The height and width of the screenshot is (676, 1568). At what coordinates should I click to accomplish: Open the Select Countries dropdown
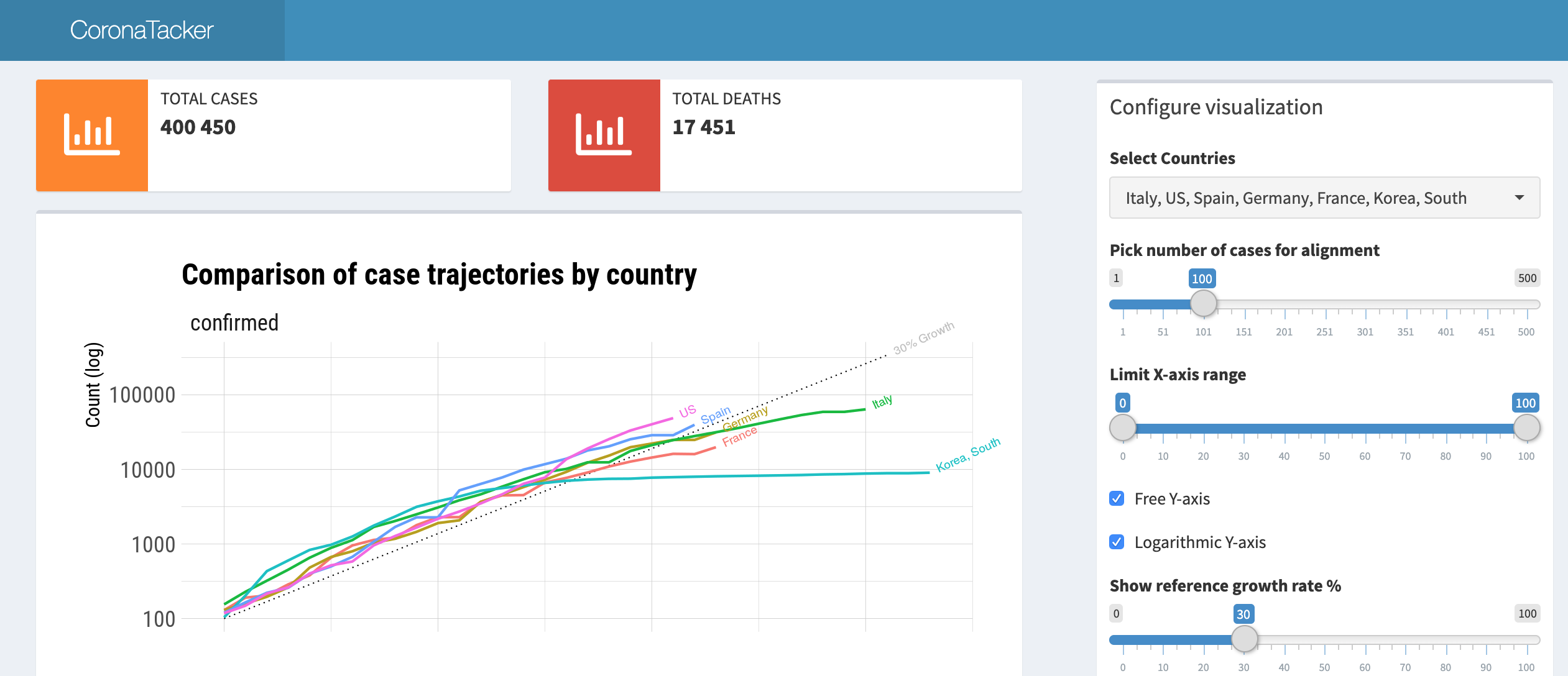tap(1324, 198)
